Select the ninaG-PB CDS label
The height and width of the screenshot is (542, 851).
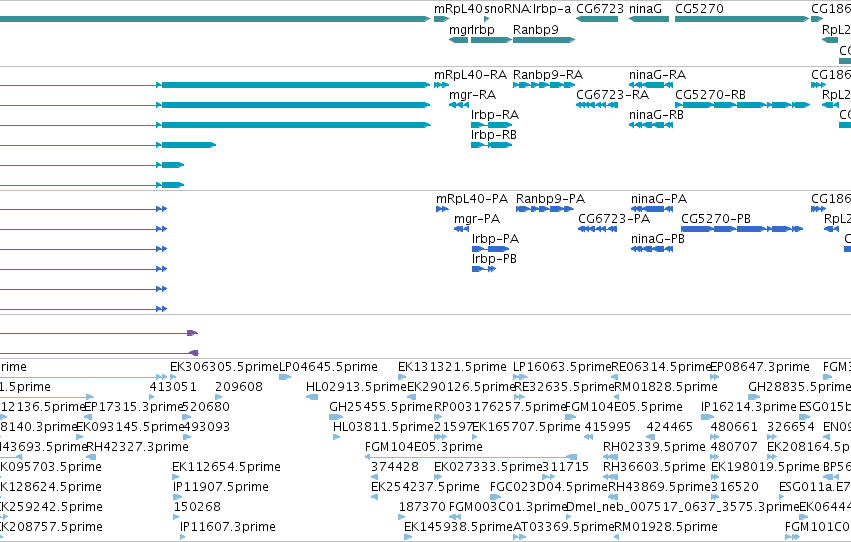click(x=658, y=239)
